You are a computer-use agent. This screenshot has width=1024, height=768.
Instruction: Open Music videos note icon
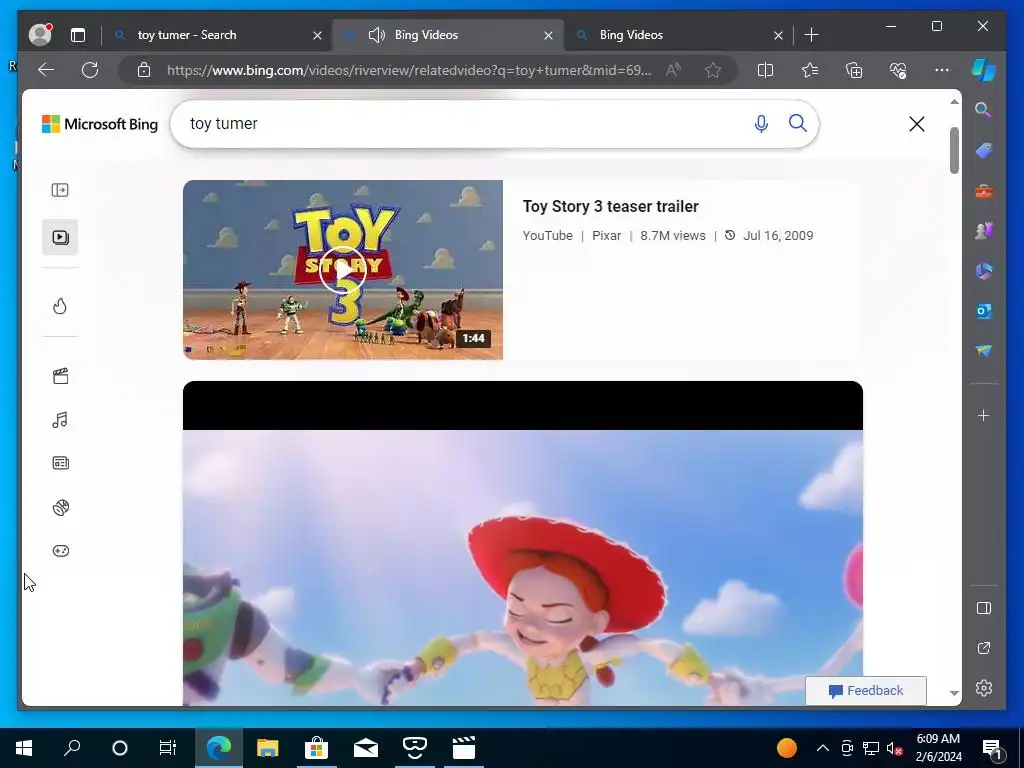pyautogui.click(x=60, y=419)
